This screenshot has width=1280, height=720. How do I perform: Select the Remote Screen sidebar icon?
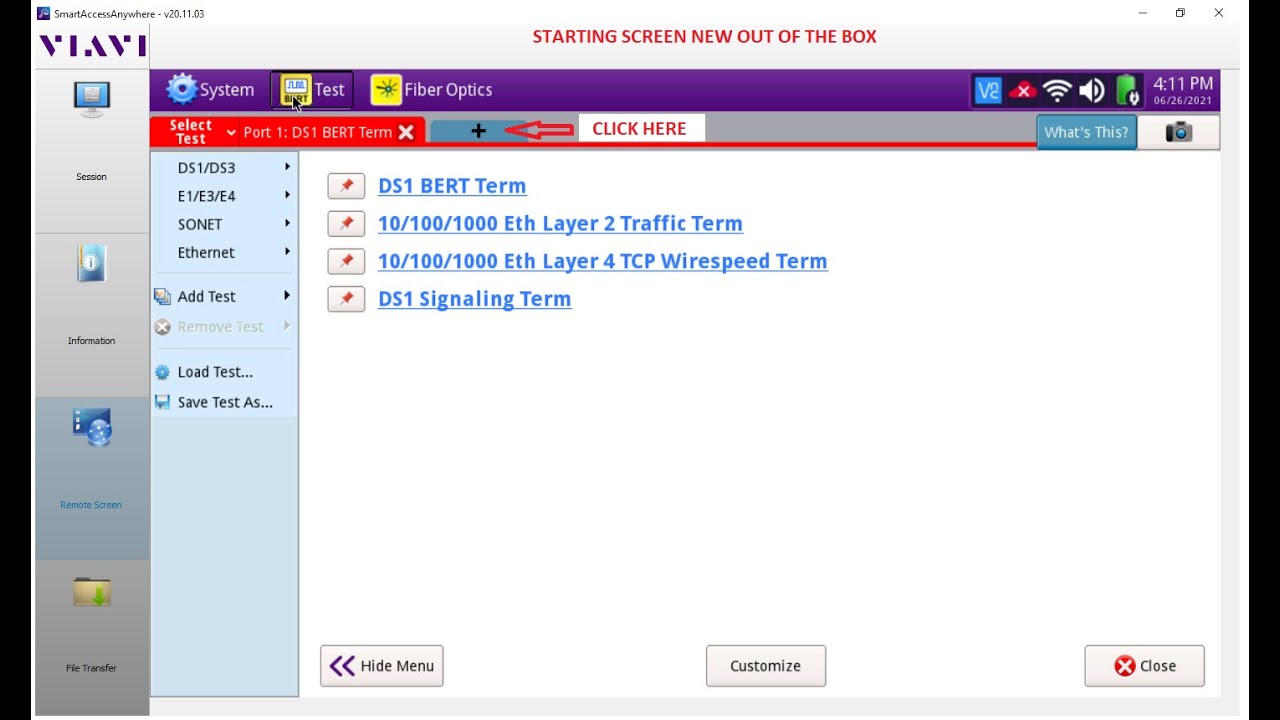pyautogui.click(x=92, y=428)
